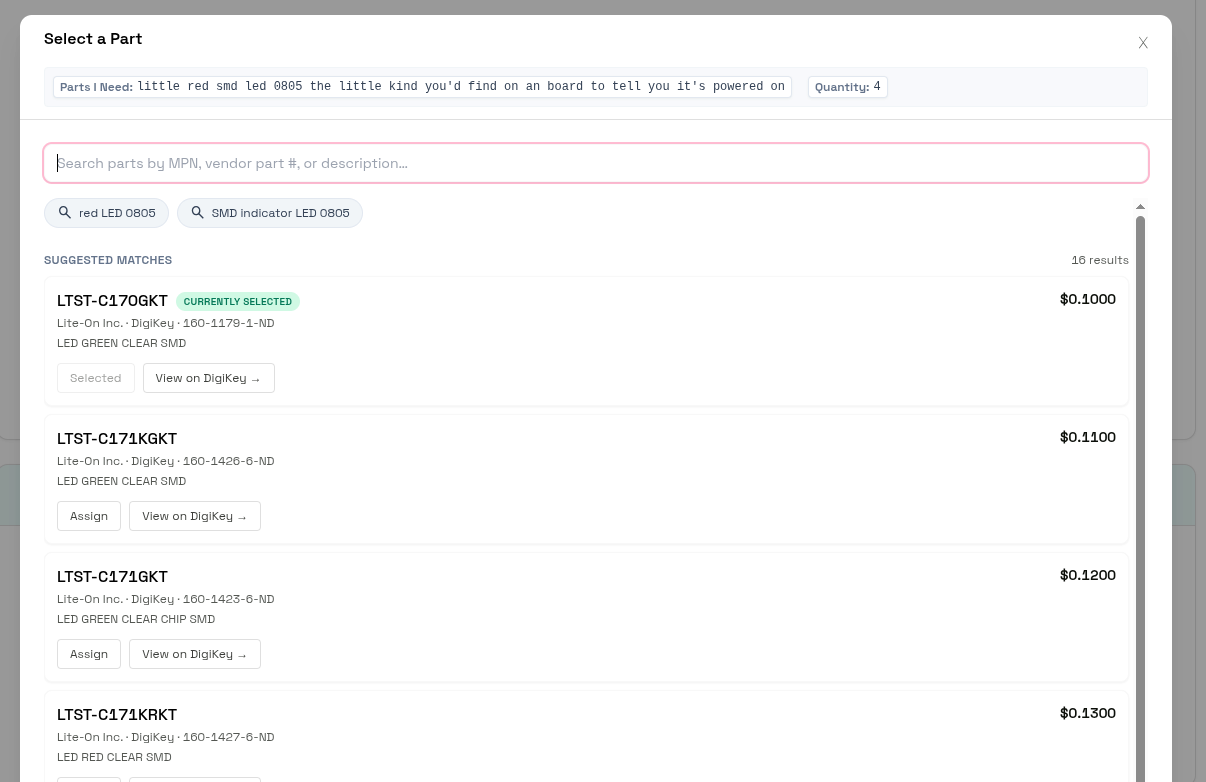The image size is (1206, 782).
Task: Click the Currently Selected badge
Action: click(238, 301)
